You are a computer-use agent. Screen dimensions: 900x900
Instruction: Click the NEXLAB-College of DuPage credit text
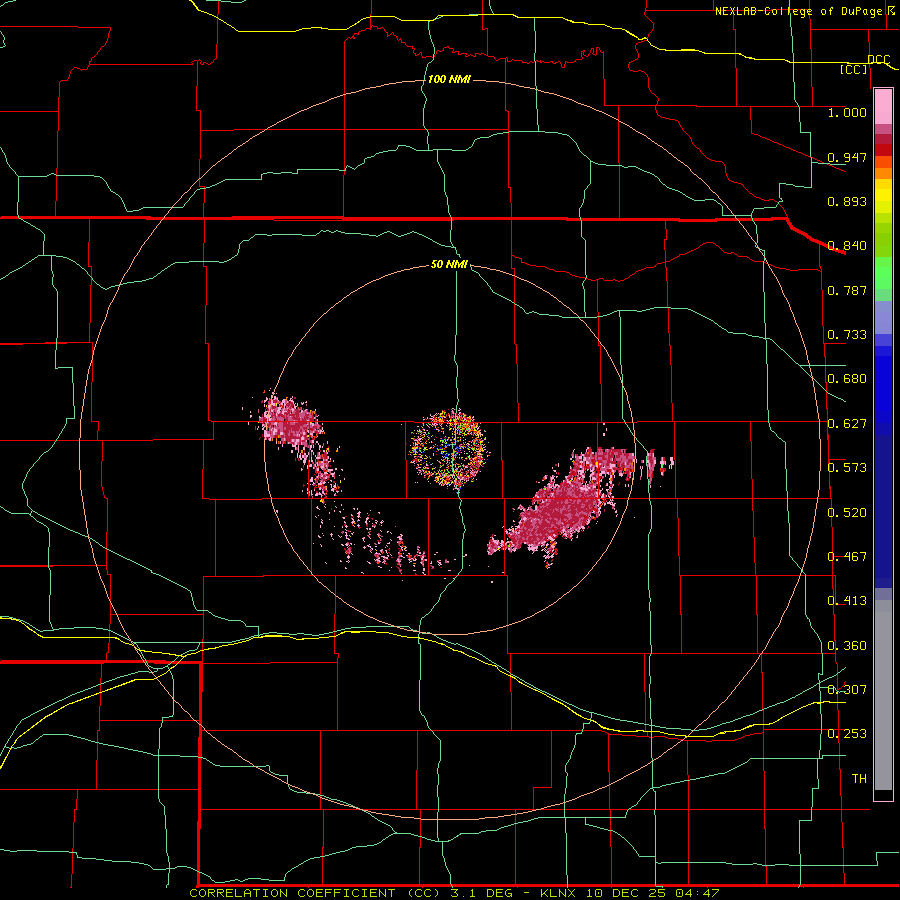click(x=798, y=11)
